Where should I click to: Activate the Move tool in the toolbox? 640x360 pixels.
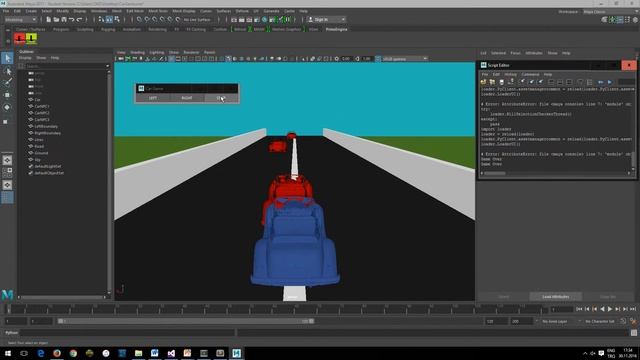pyautogui.click(x=7, y=95)
